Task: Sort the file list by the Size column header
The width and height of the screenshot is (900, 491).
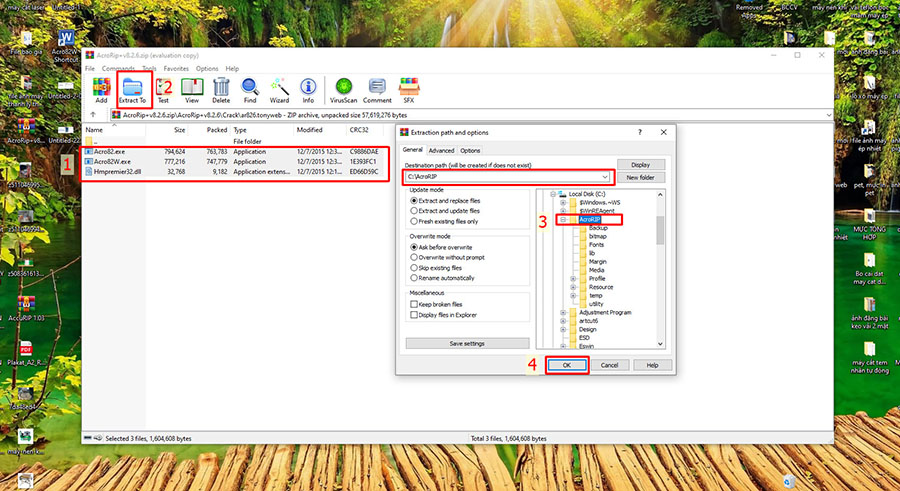Action: click(180, 130)
